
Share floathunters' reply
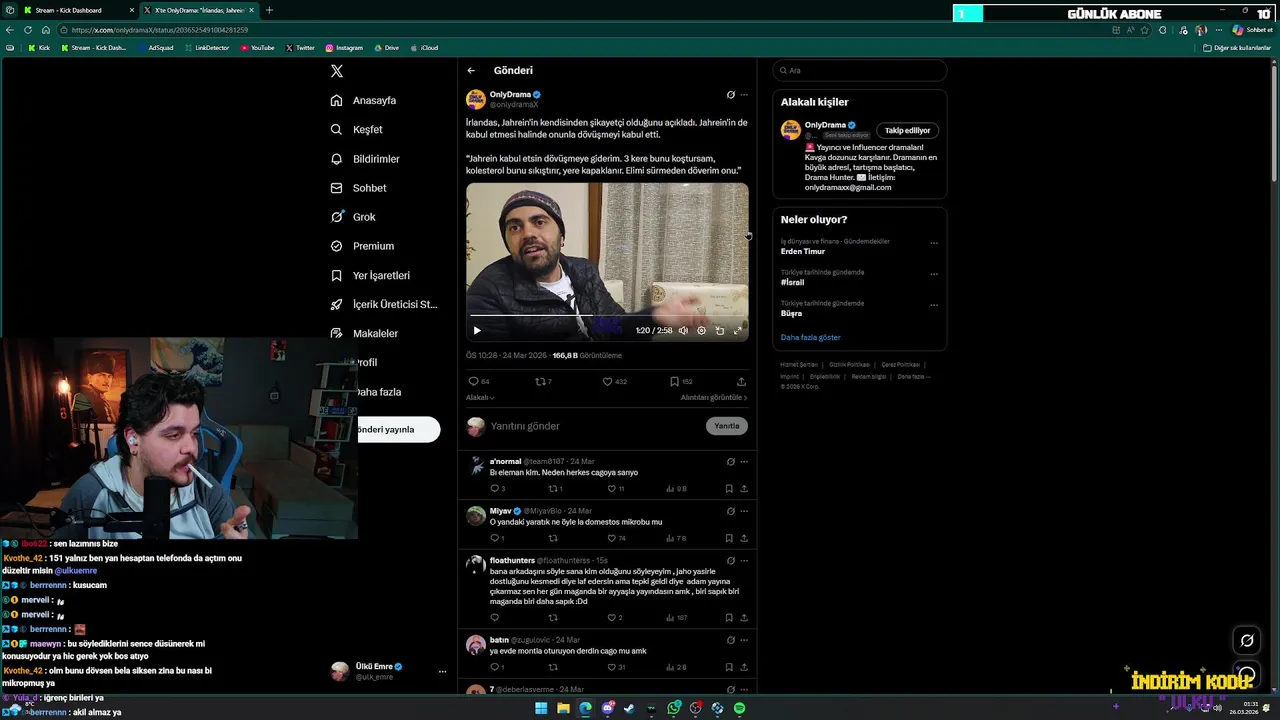744,618
